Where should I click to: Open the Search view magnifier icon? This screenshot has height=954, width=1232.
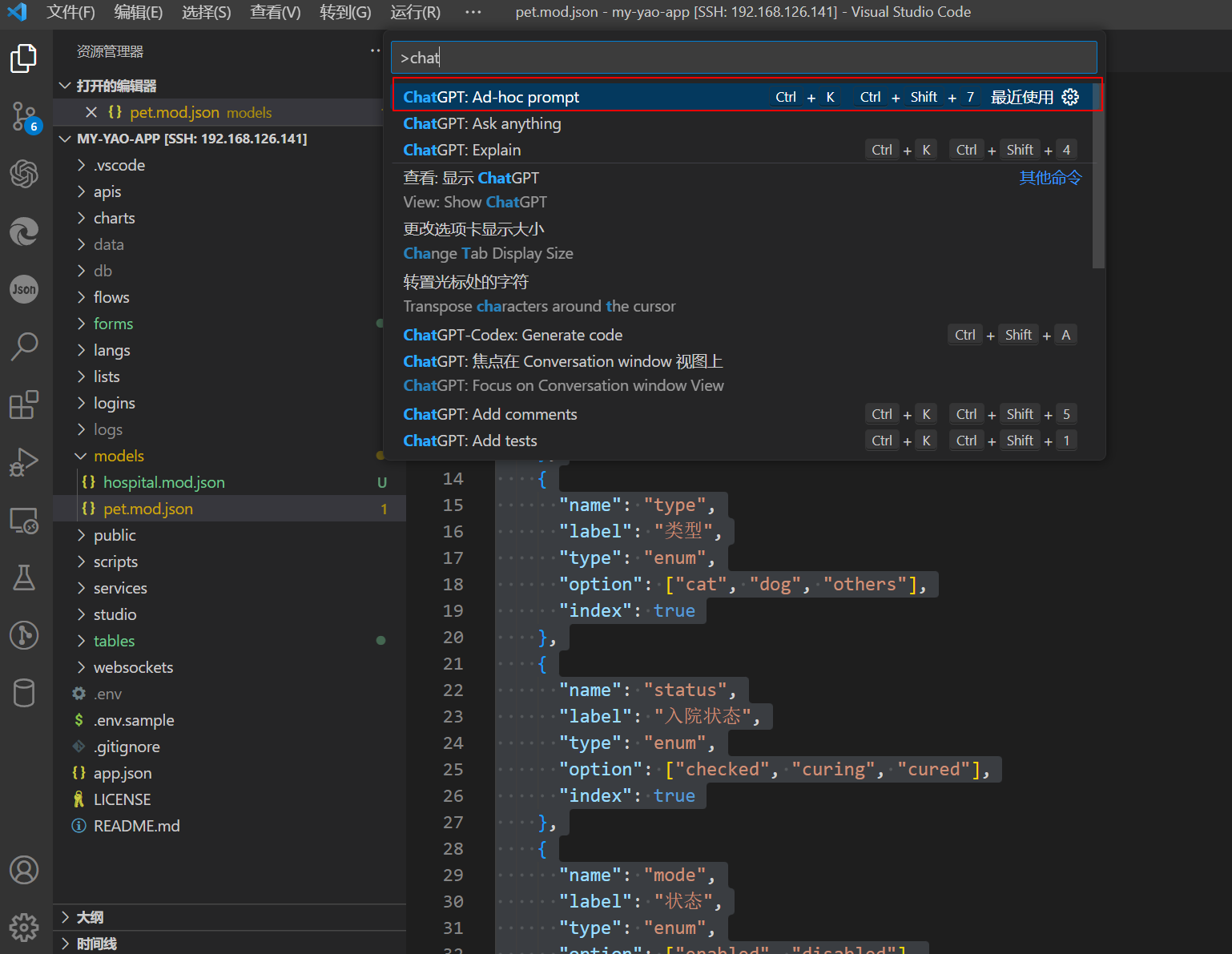(x=24, y=347)
